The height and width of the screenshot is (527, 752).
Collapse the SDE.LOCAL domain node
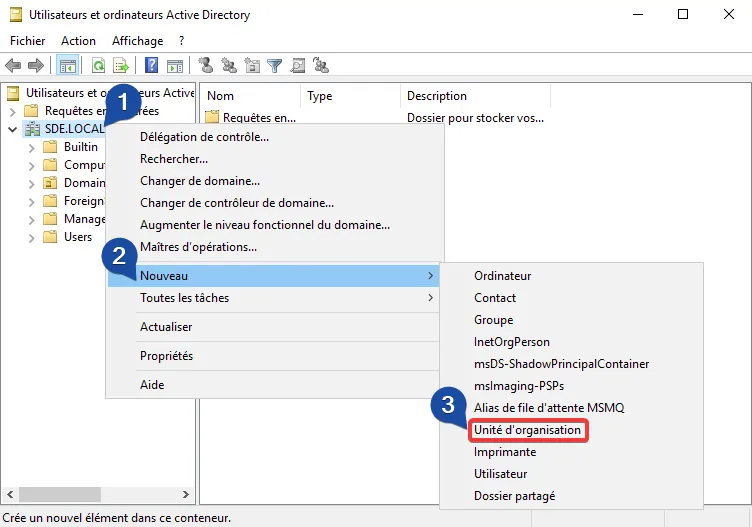pos(12,129)
